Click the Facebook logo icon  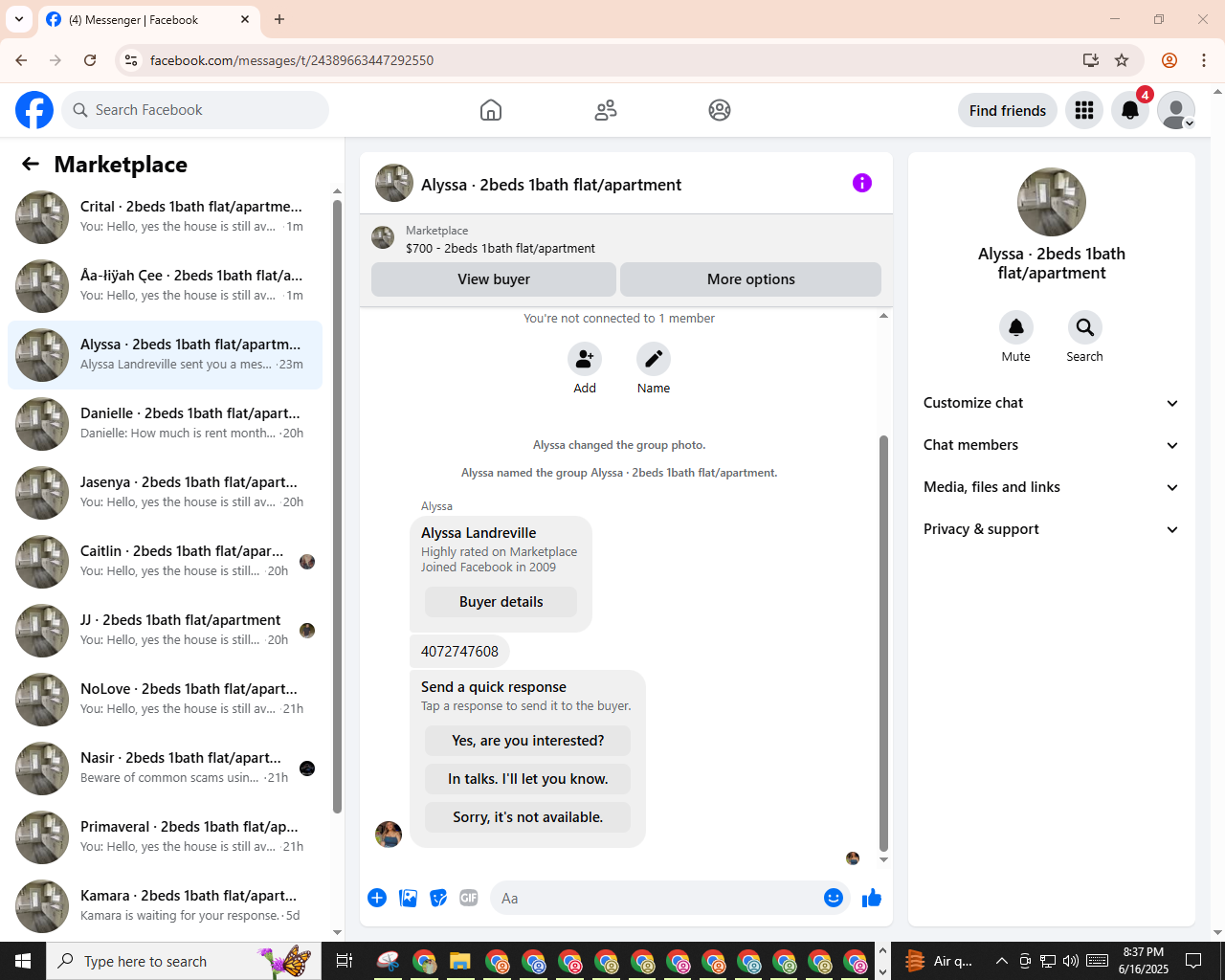(34, 110)
